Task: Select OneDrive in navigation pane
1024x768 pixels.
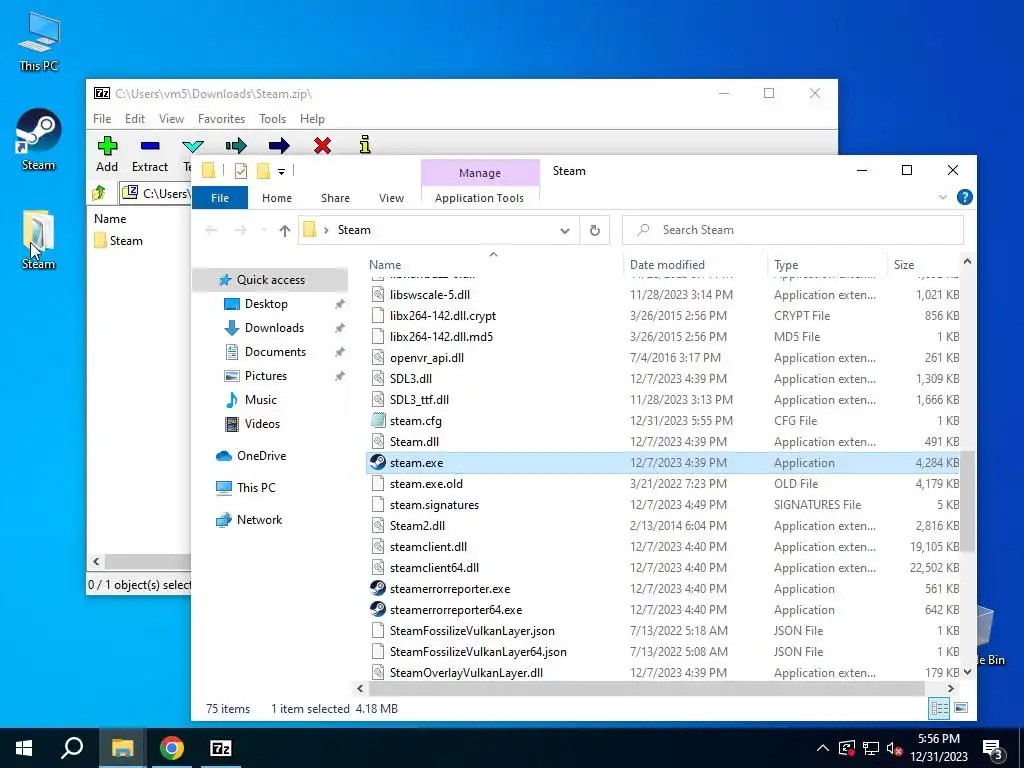Action: click(x=261, y=456)
